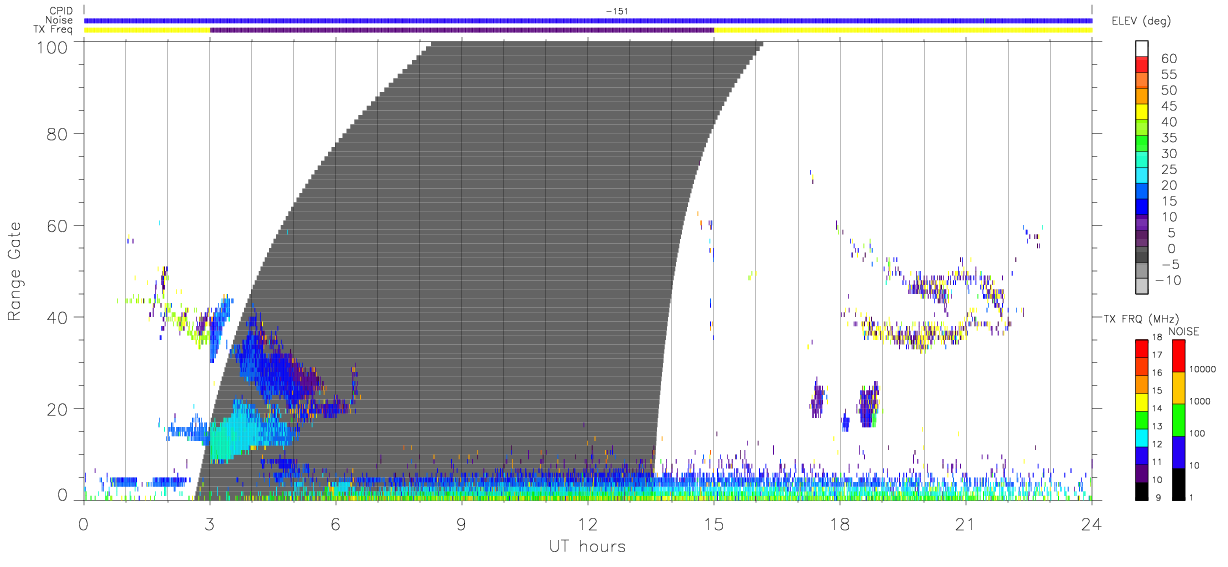Click the CPID value -151

click(616, 11)
